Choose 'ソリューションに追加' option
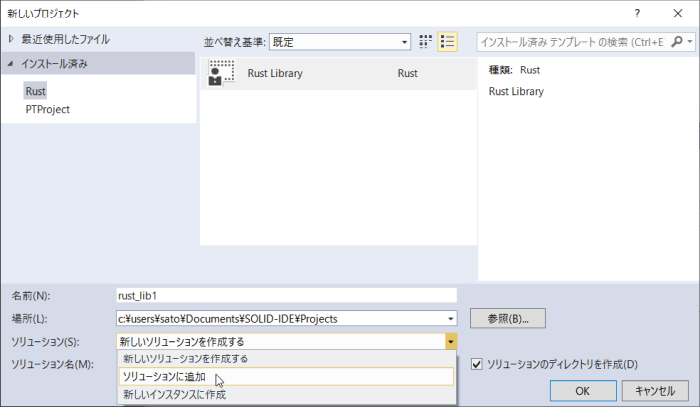The width and height of the screenshot is (700, 407). coord(164,377)
